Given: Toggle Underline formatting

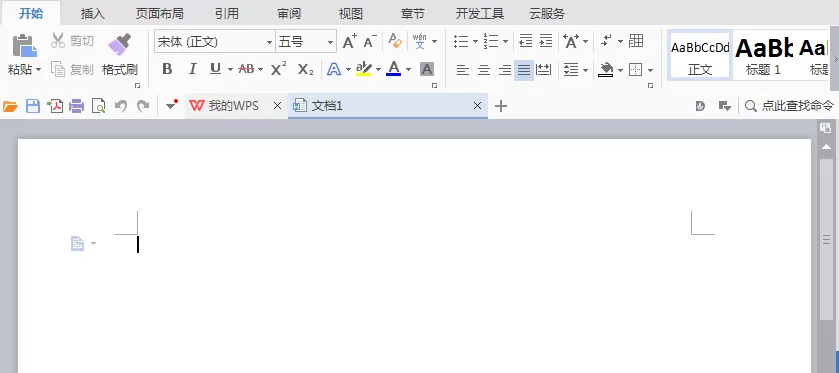Looking at the screenshot, I should pyautogui.click(x=215, y=69).
